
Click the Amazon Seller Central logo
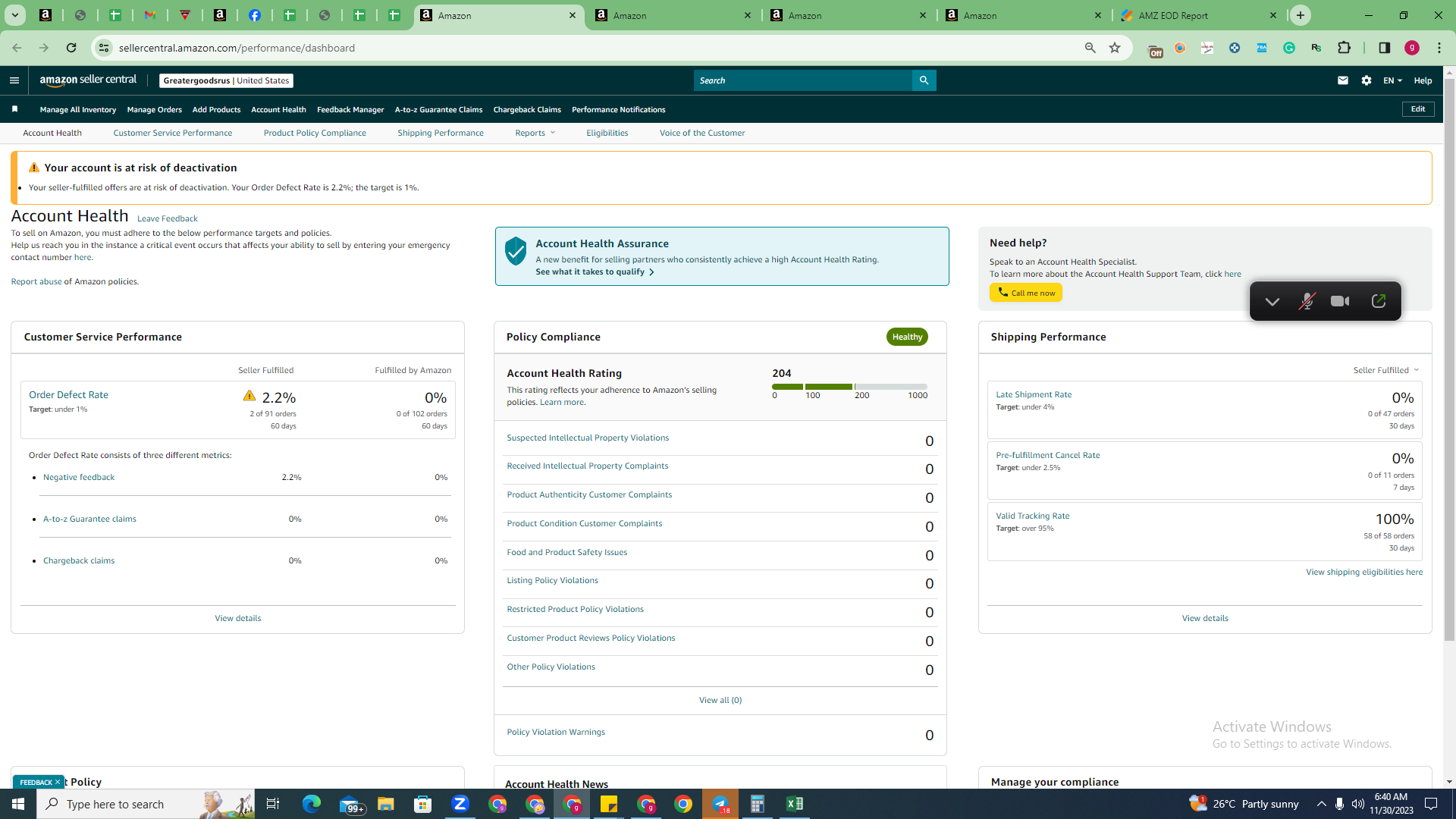(88, 80)
